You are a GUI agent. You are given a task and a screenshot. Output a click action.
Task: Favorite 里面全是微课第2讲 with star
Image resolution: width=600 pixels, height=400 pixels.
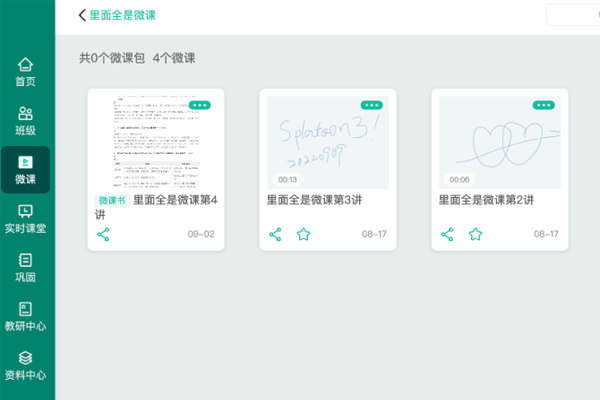pyautogui.click(x=476, y=234)
